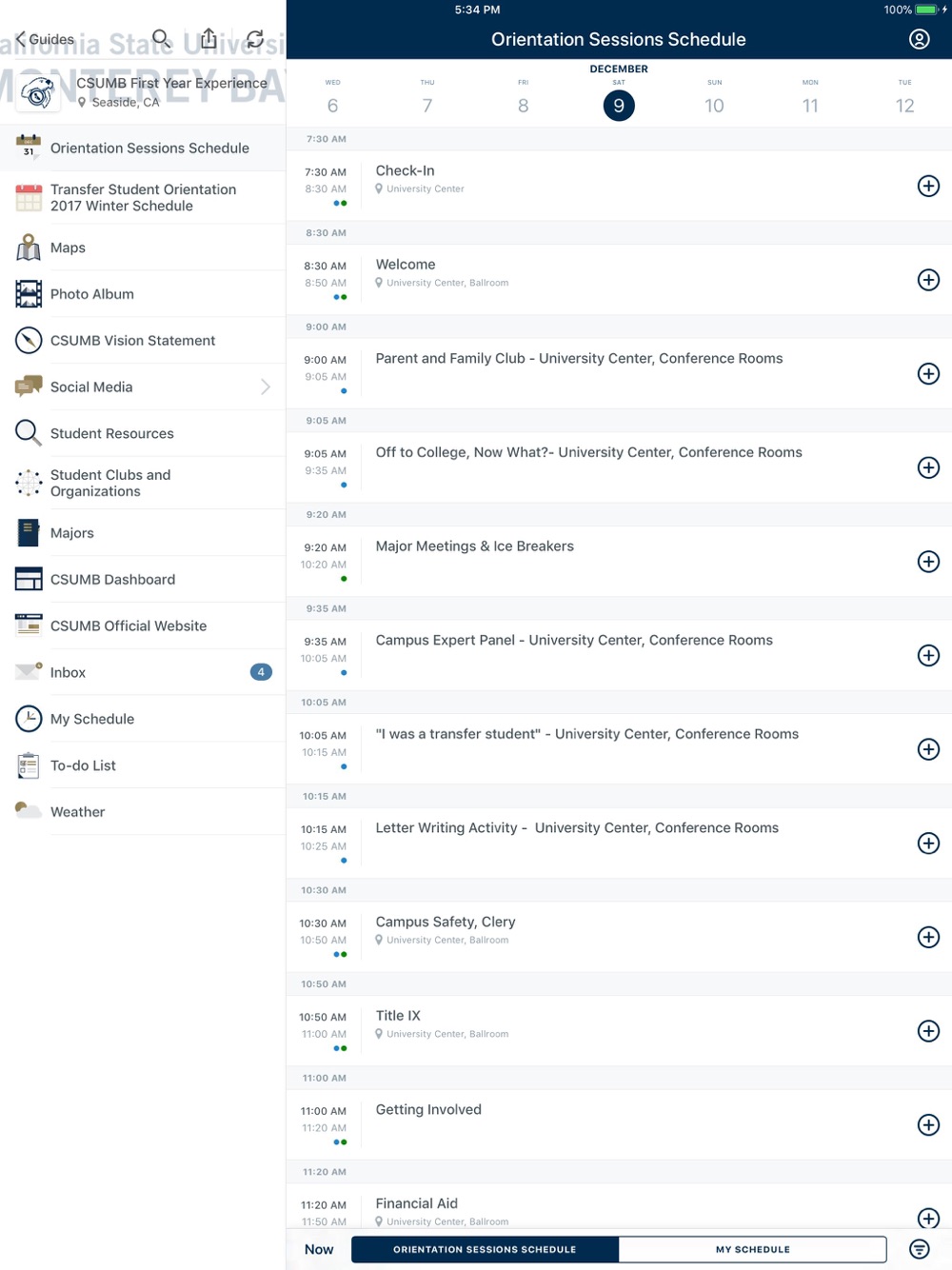Add Campus Expert Panel session
This screenshot has width=952, height=1270.
[x=928, y=655]
